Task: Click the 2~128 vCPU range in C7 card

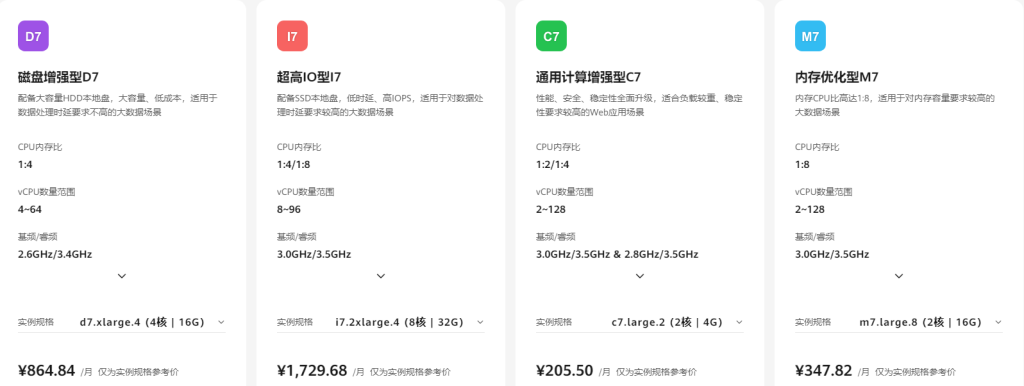Action: click(551, 210)
